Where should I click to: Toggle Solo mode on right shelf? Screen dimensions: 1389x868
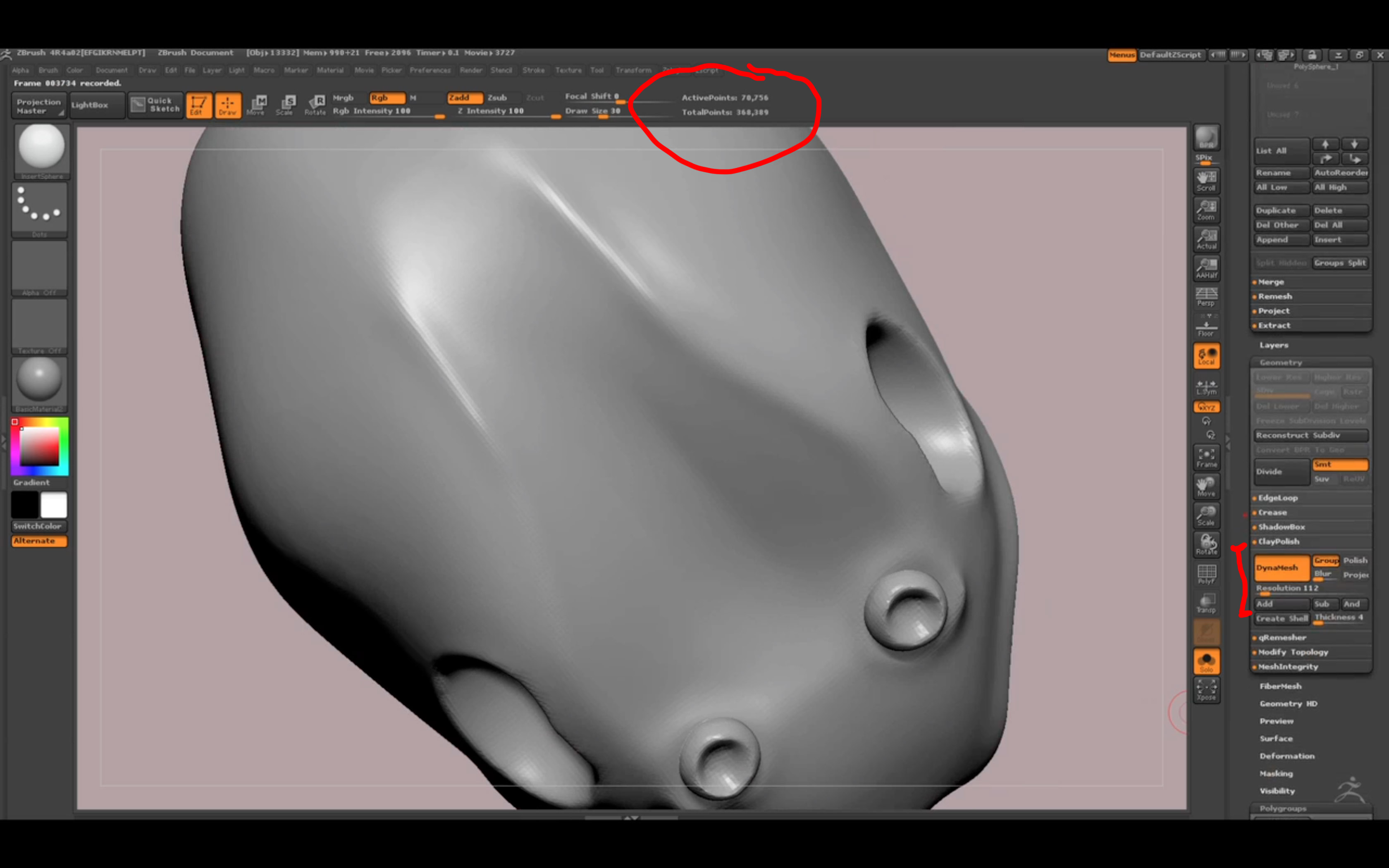(x=1206, y=662)
